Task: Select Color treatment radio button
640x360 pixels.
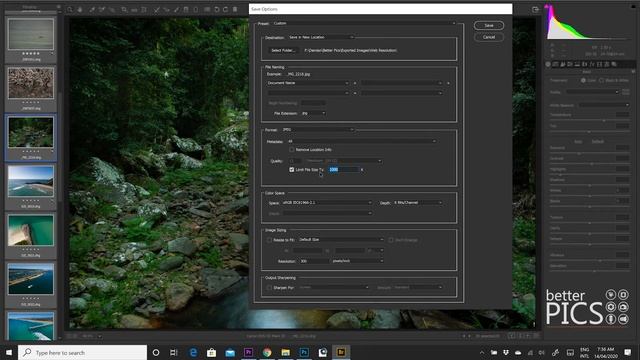Action: point(583,80)
